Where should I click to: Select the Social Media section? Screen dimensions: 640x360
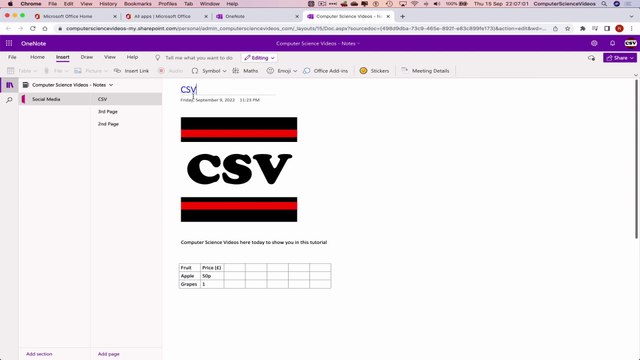[55, 99]
